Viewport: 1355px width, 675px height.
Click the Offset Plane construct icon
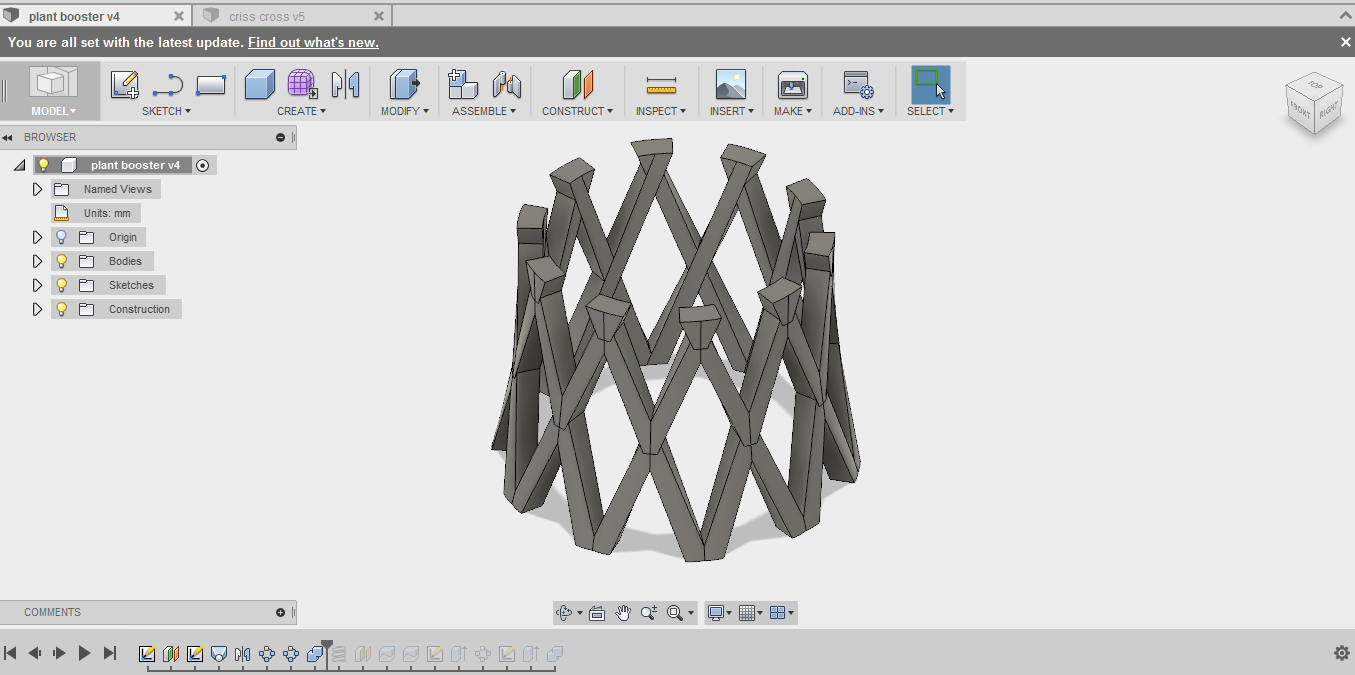point(578,84)
